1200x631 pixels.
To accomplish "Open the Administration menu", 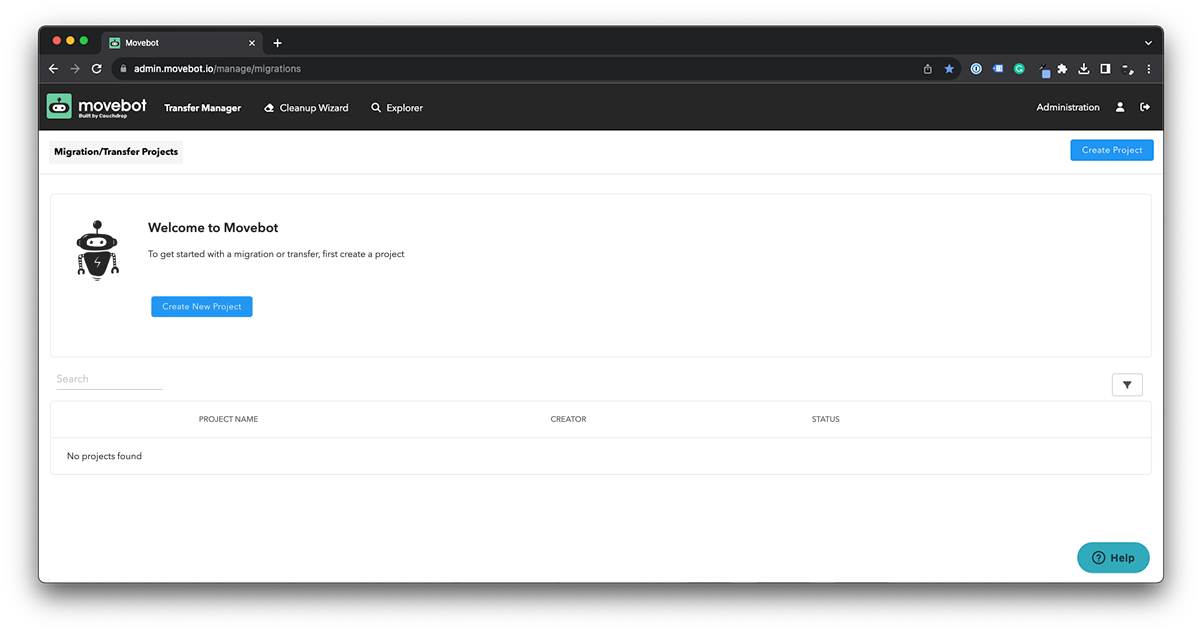I will point(1067,106).
